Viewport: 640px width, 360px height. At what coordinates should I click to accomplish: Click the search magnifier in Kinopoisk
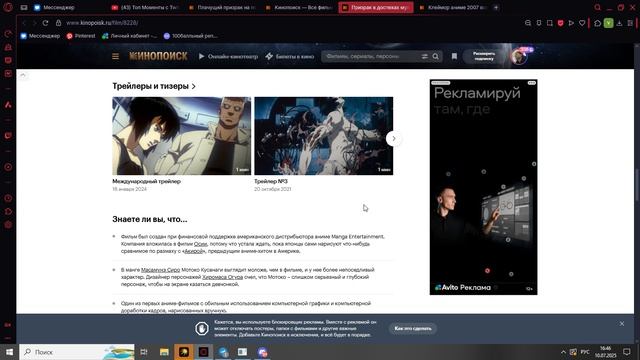click(436, 56)
